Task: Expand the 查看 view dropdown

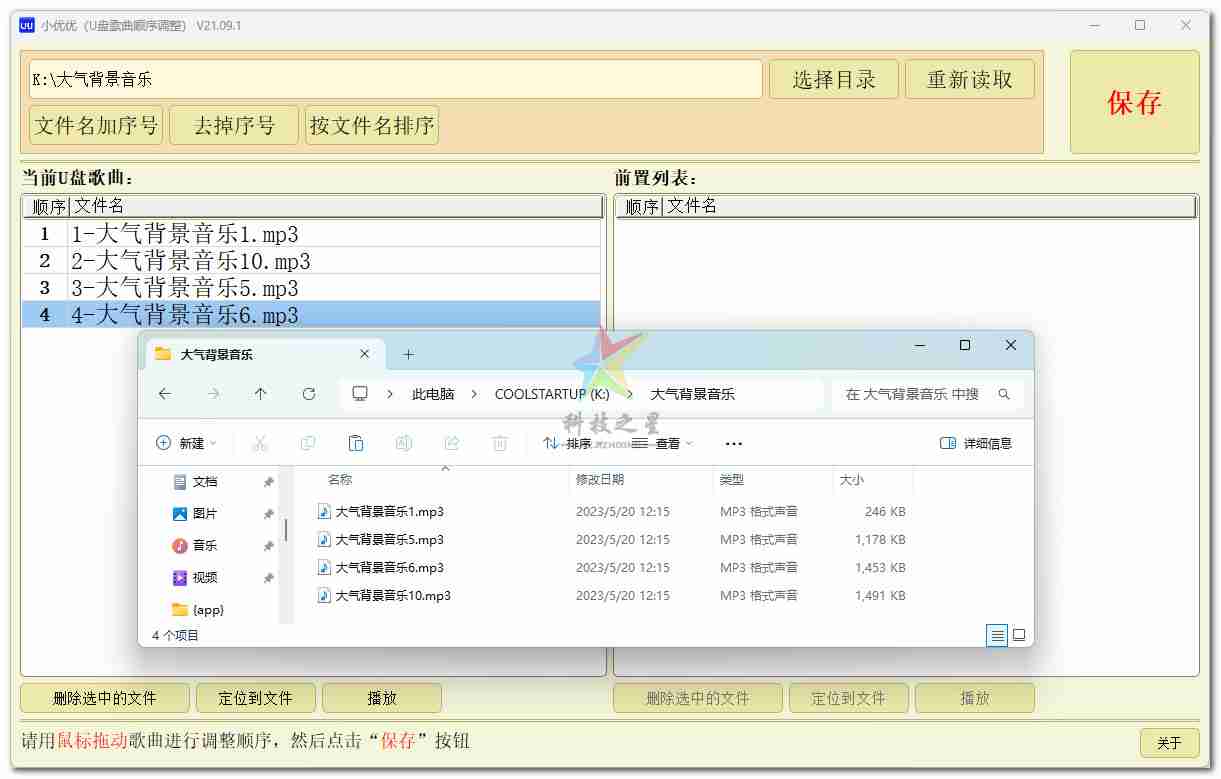Action: pyautogui.click(x=663, y=443)
